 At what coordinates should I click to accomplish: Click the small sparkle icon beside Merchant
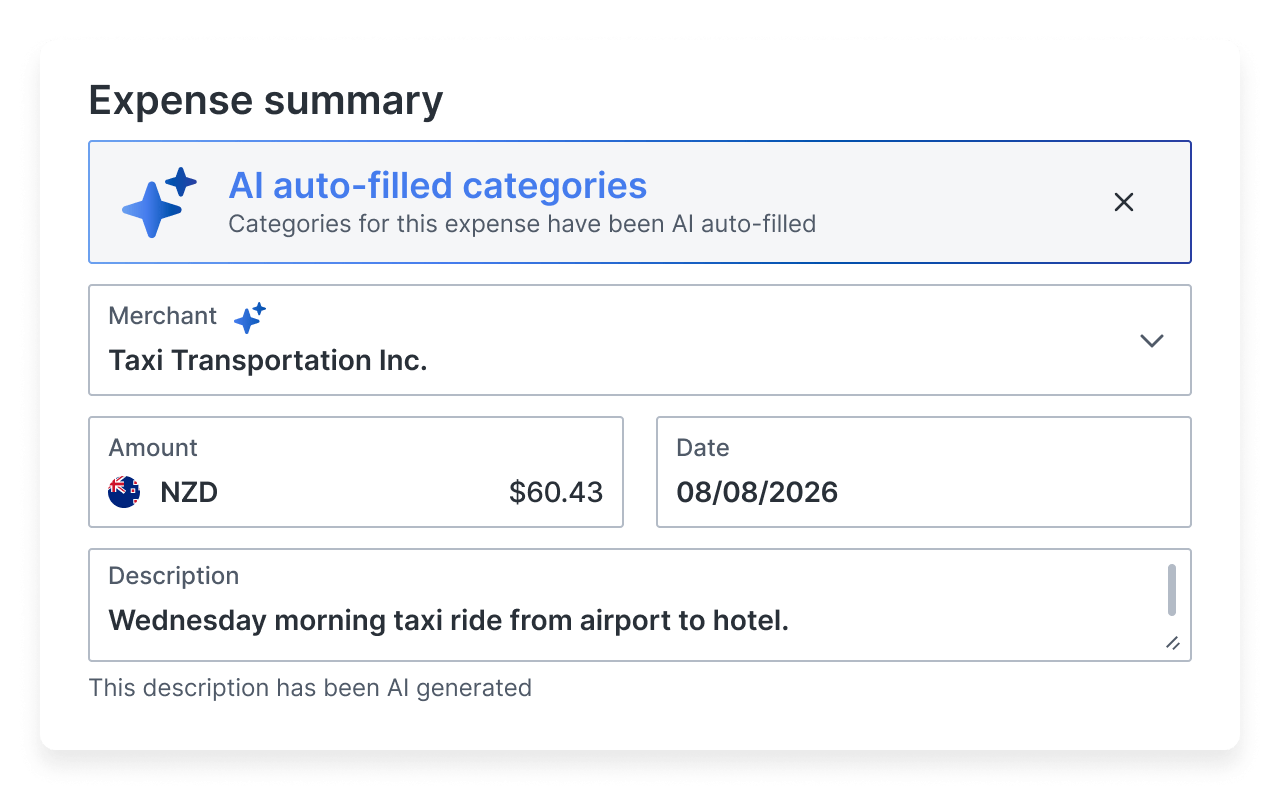click(x=249, y=317)
